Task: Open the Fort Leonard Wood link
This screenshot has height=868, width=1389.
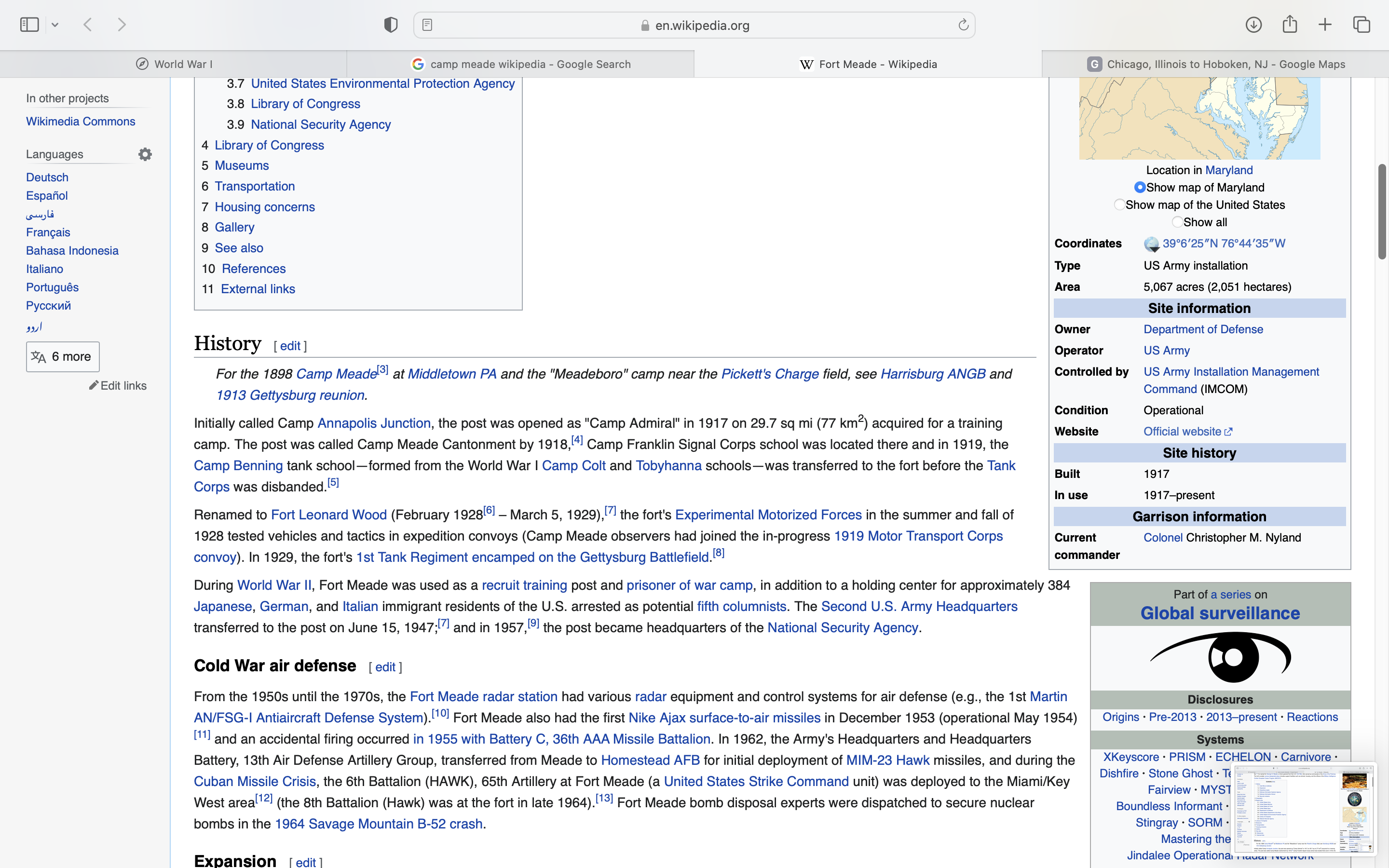Action: (x=329, y=515)
